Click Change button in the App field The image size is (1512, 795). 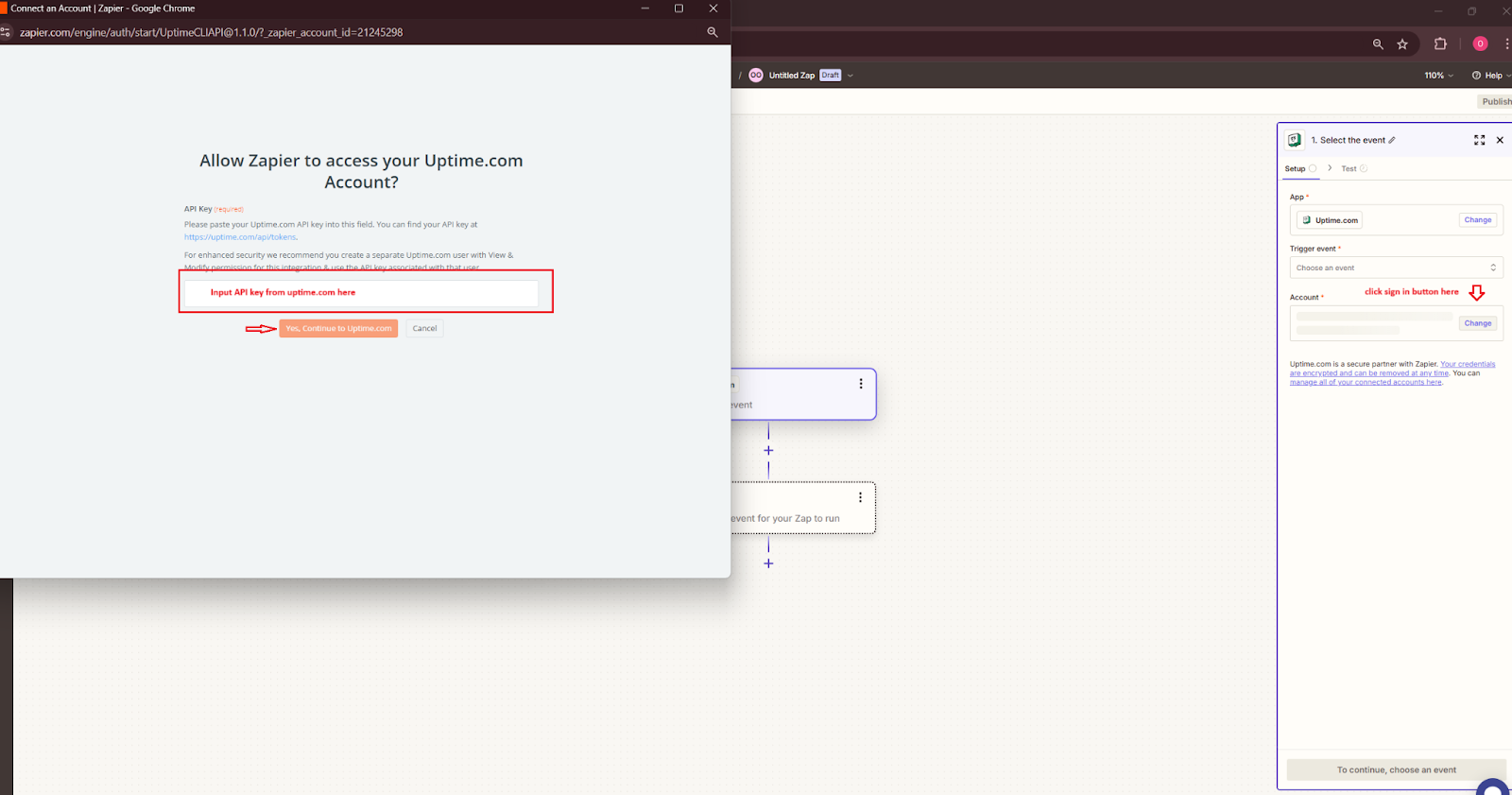pos(1478,220)
